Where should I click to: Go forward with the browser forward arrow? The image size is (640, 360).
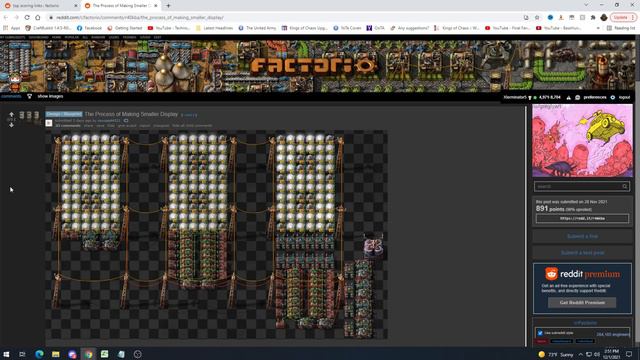[16, 18]
